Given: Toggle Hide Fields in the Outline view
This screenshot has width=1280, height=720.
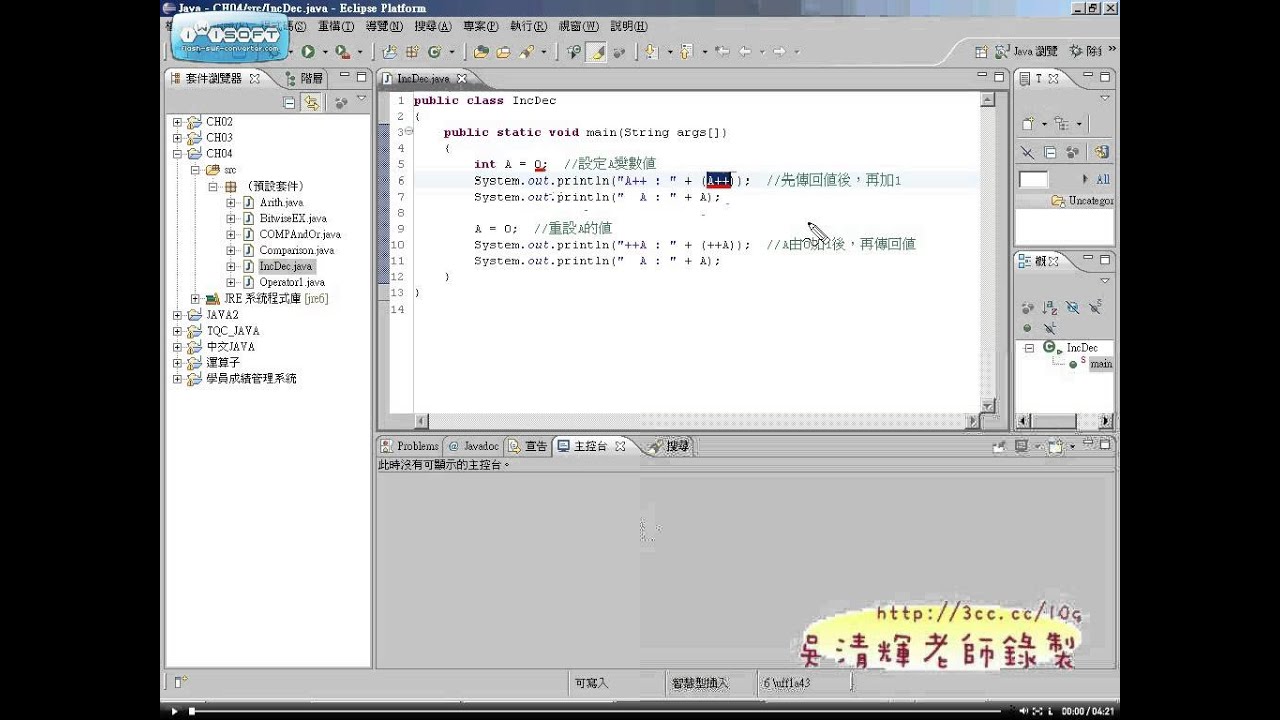Looking at the screenshot, I should (1072, 308).
